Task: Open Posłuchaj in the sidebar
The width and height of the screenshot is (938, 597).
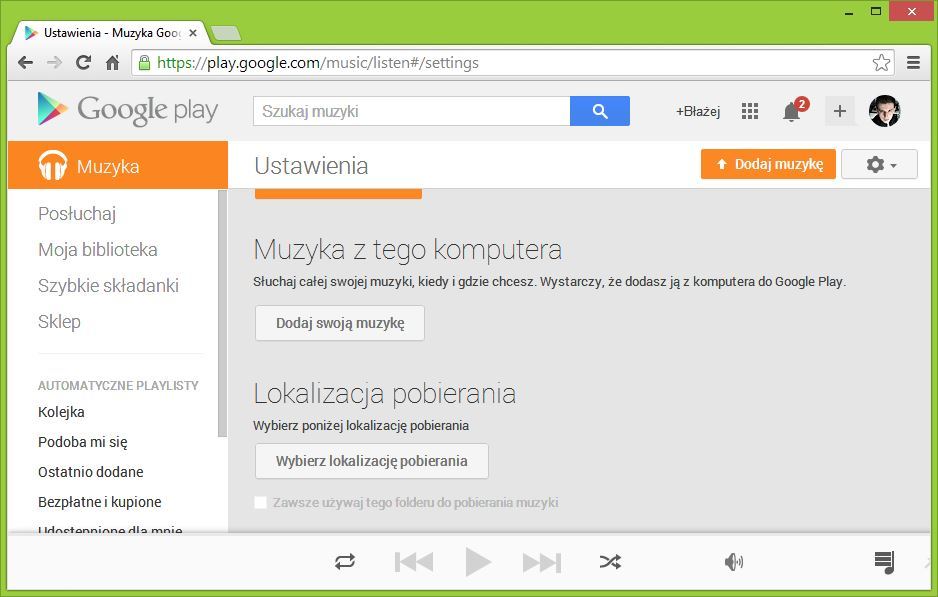Action: click(x=77, y=214)
